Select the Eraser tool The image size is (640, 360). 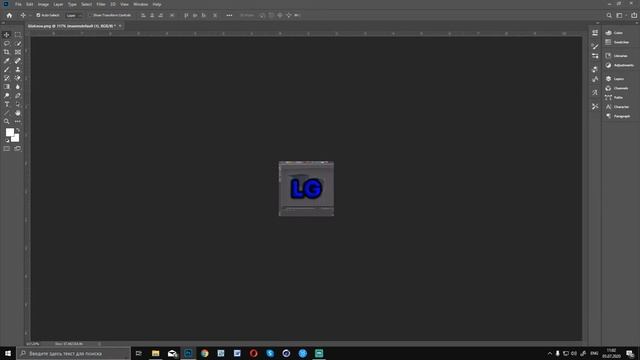18,78
